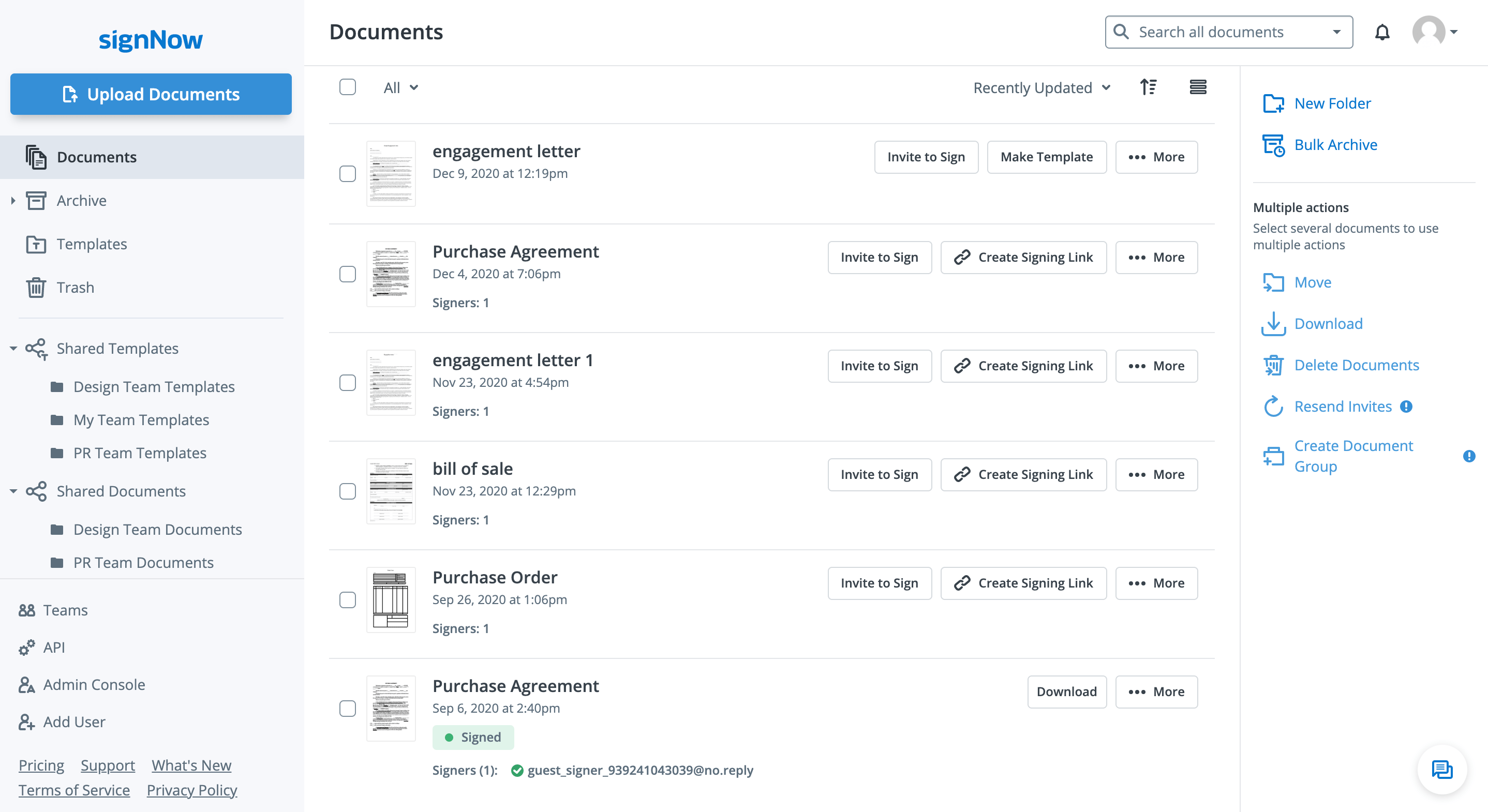Image resolution: width=1488 pixels, height=812 pixels.
Task: Open the Teams section
Action: pos(65,609)
